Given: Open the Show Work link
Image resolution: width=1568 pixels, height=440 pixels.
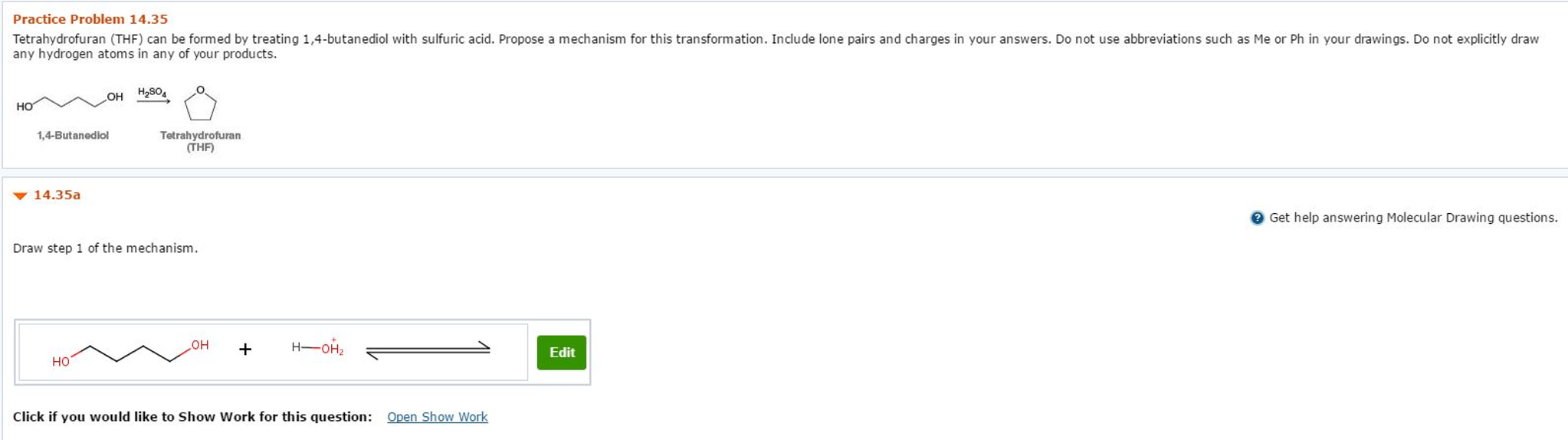Looking at the screenshot, I should (x=437, y=417).
